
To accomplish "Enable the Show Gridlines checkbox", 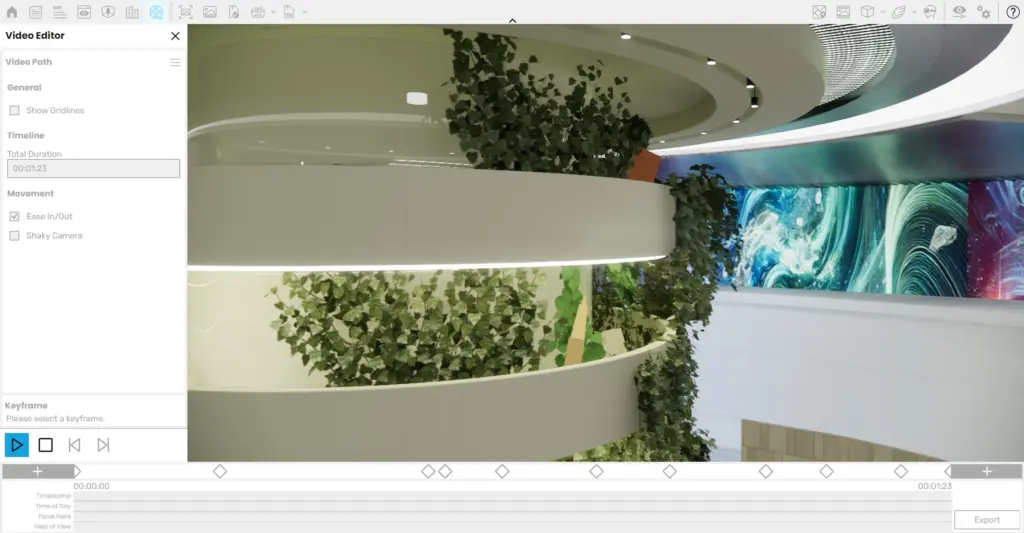I will point(14,110).
